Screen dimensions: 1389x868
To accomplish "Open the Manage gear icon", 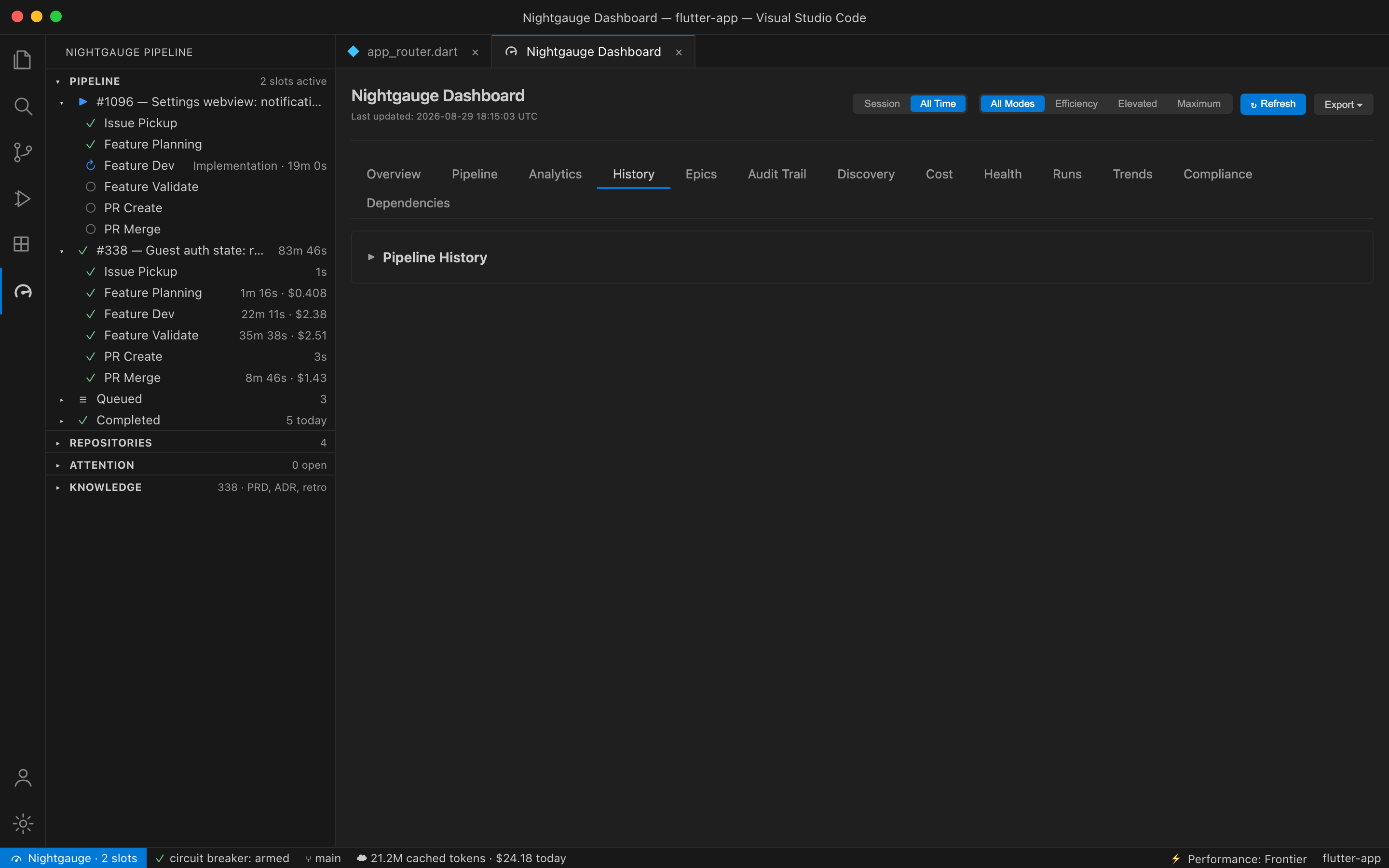I will tap(22, 824).
